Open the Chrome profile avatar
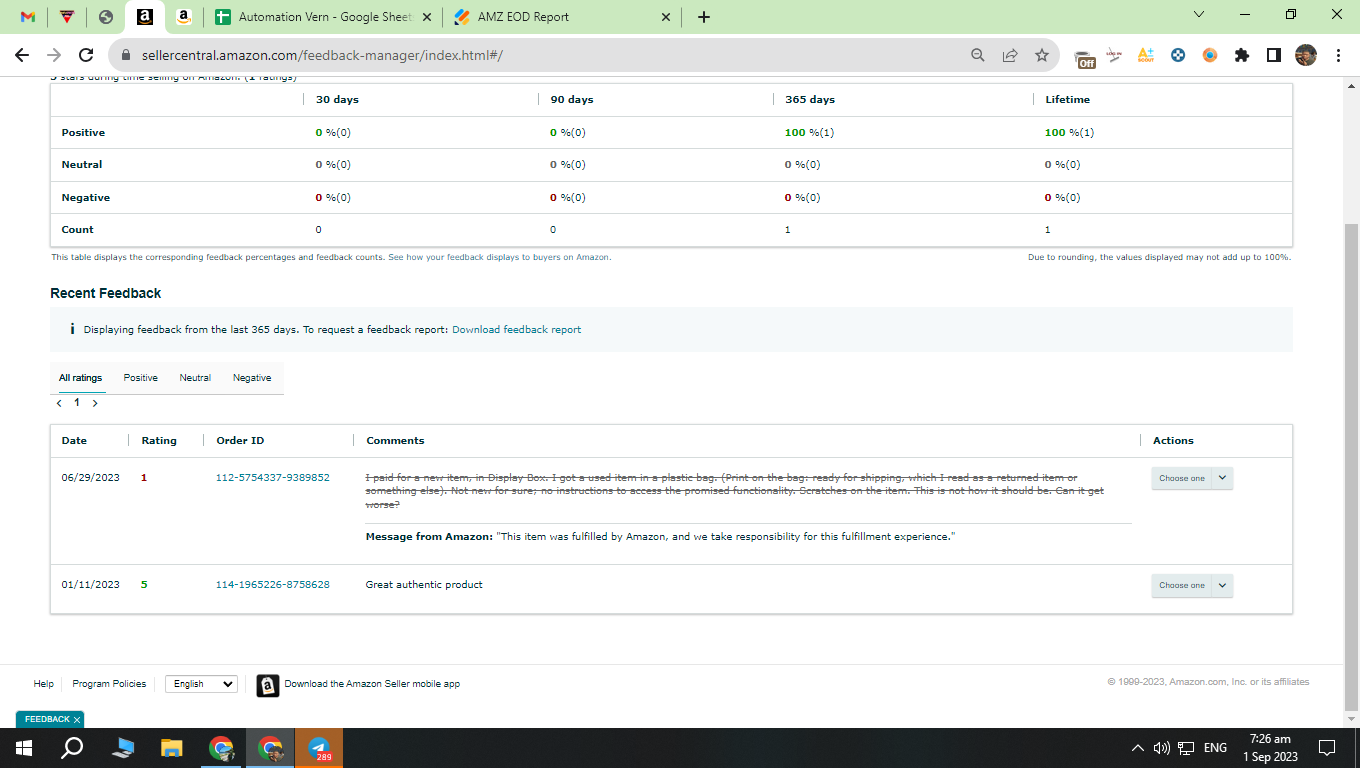The width and height of the screenshot is (1360, 768). point(1305,56)
